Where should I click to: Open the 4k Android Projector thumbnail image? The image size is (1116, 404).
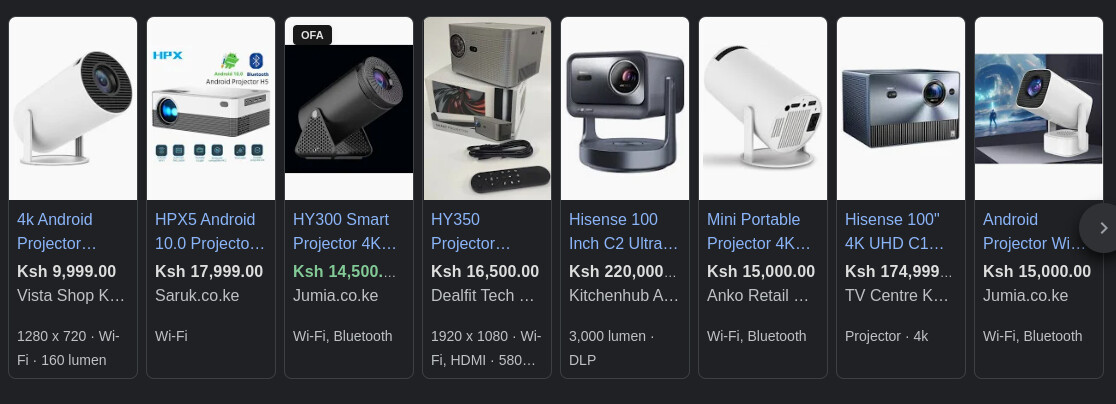point(73,108)
